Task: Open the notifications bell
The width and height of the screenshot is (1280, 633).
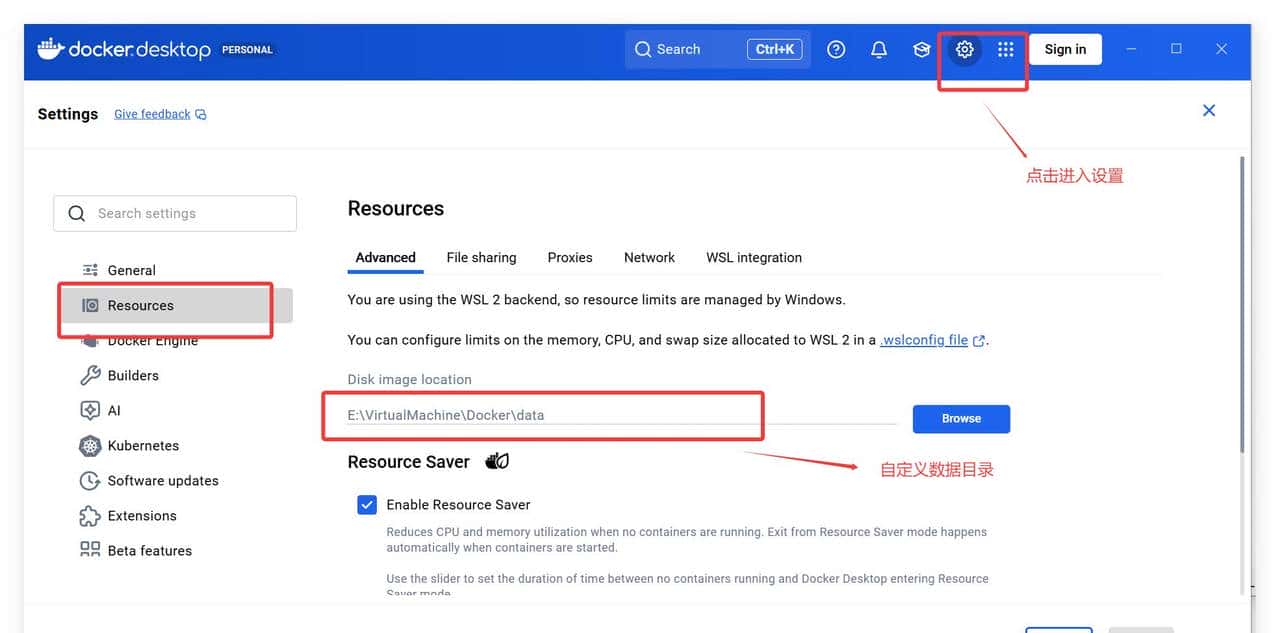Action: point(879,48)
